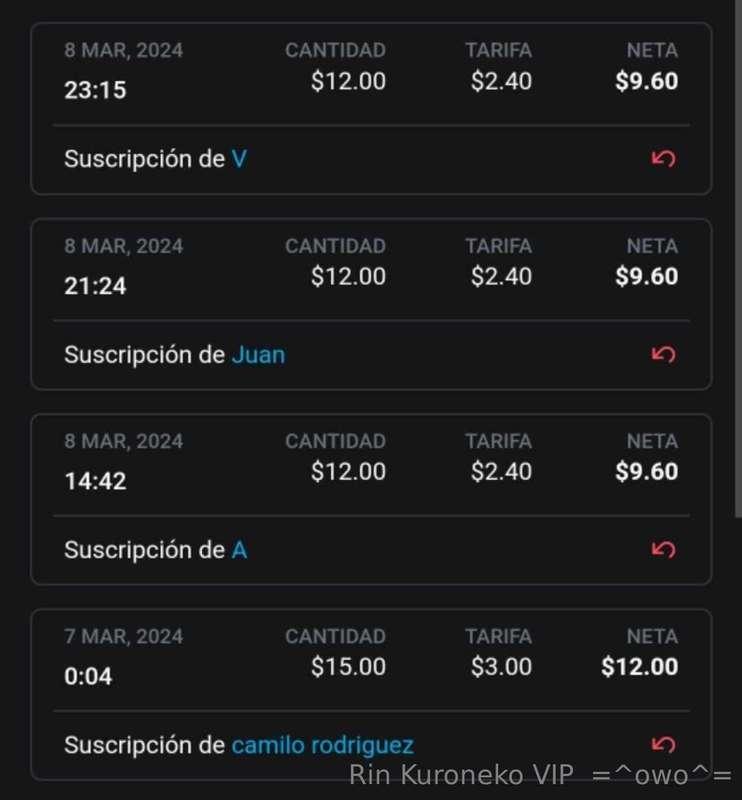Select the 23:15 transaction card
742x800 pixels.
371,108
